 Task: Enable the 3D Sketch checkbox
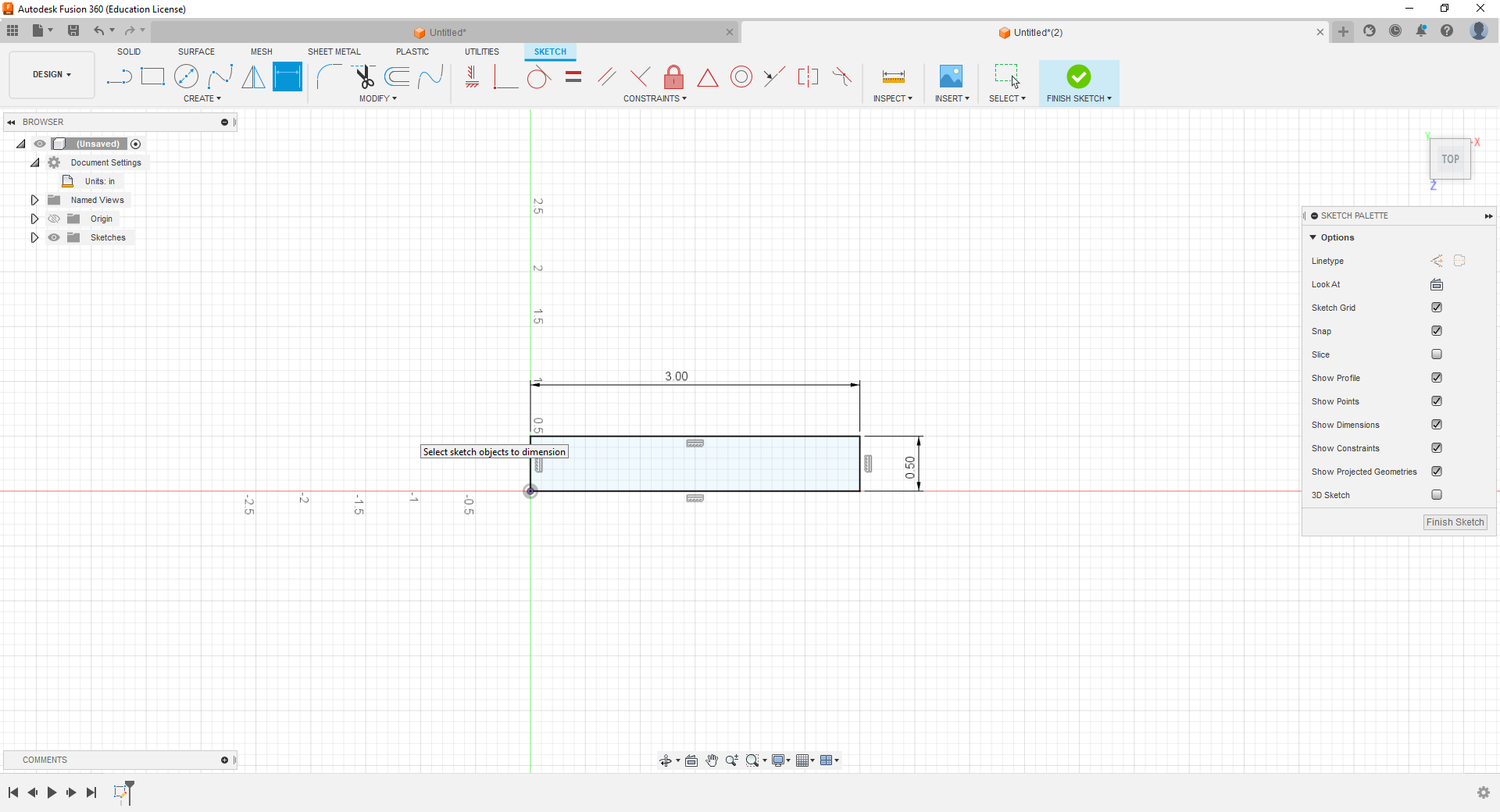click(x=1437, y=495)
